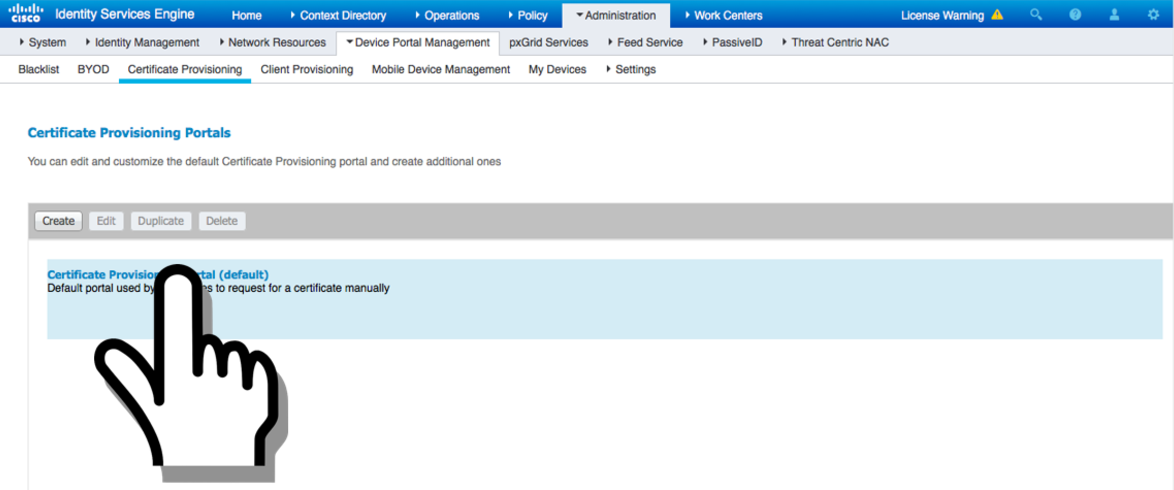Image resolution: width=1174 pixels, height=490 pixels.
Task: Open the search magnifier icon
Action: tap(1036, 14)
